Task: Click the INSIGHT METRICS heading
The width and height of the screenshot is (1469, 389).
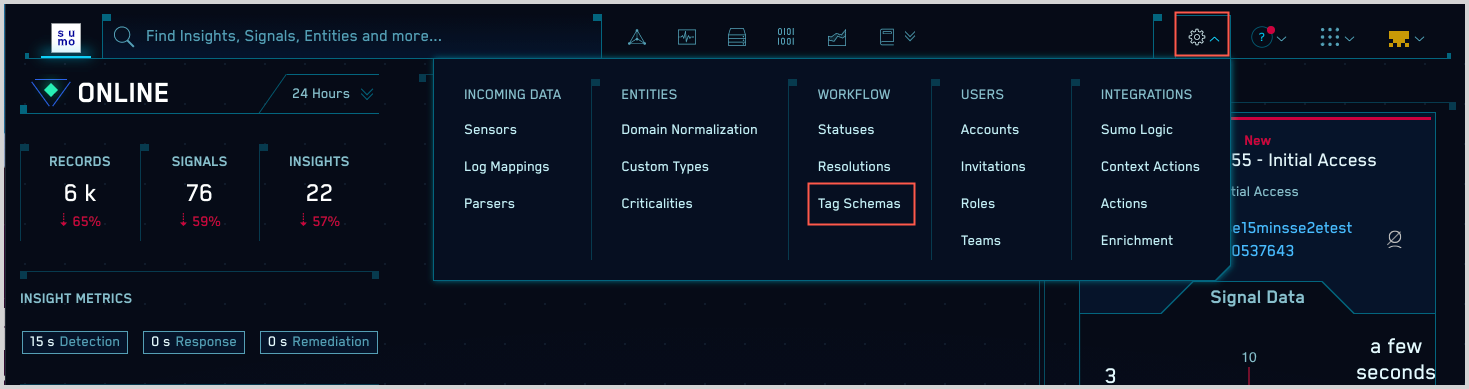Action: point(76,298)
